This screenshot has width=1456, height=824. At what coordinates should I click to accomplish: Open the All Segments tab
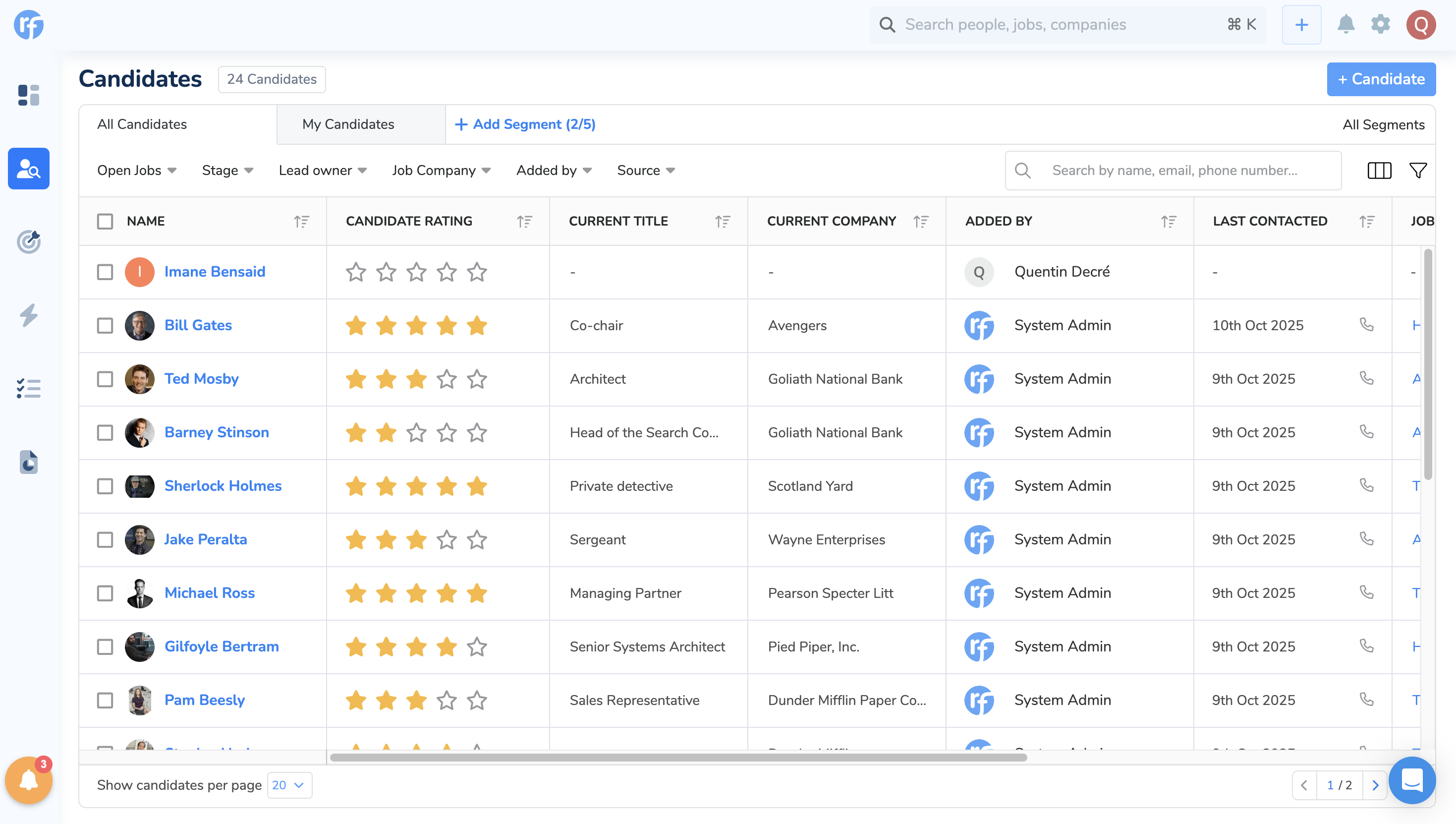coord(1384,124)
